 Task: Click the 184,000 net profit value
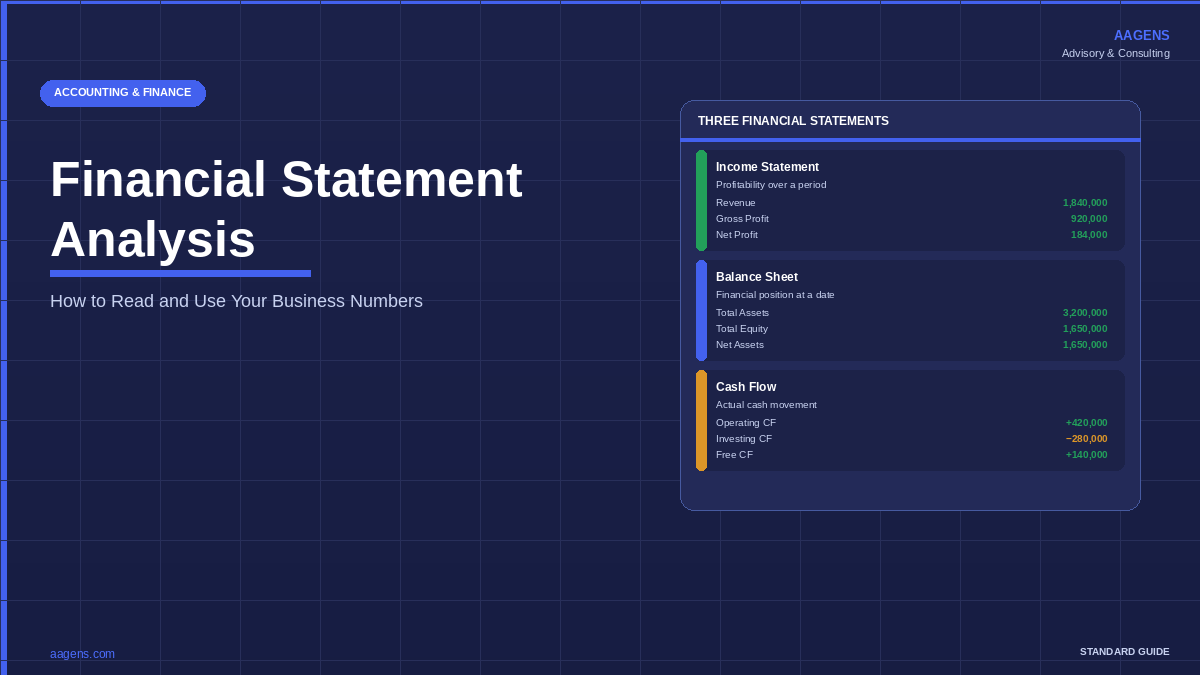click(x=1089, y=235)
